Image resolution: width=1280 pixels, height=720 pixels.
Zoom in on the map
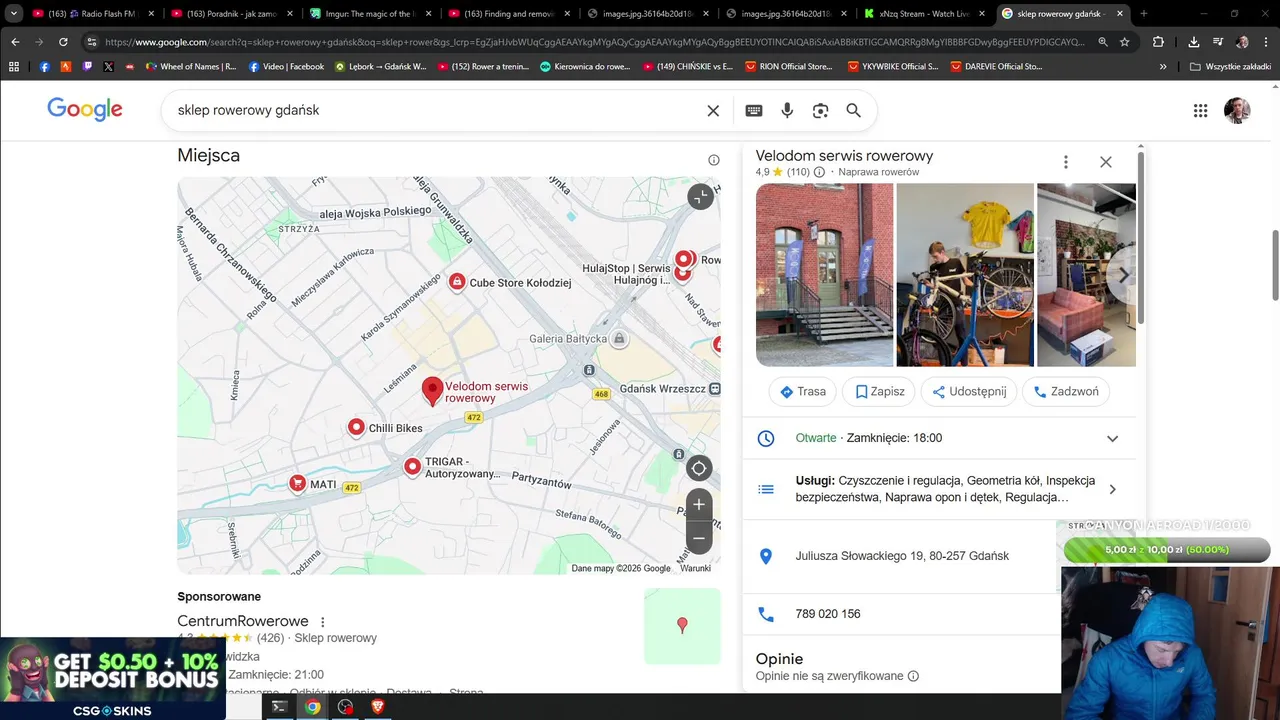coord(699,505)
